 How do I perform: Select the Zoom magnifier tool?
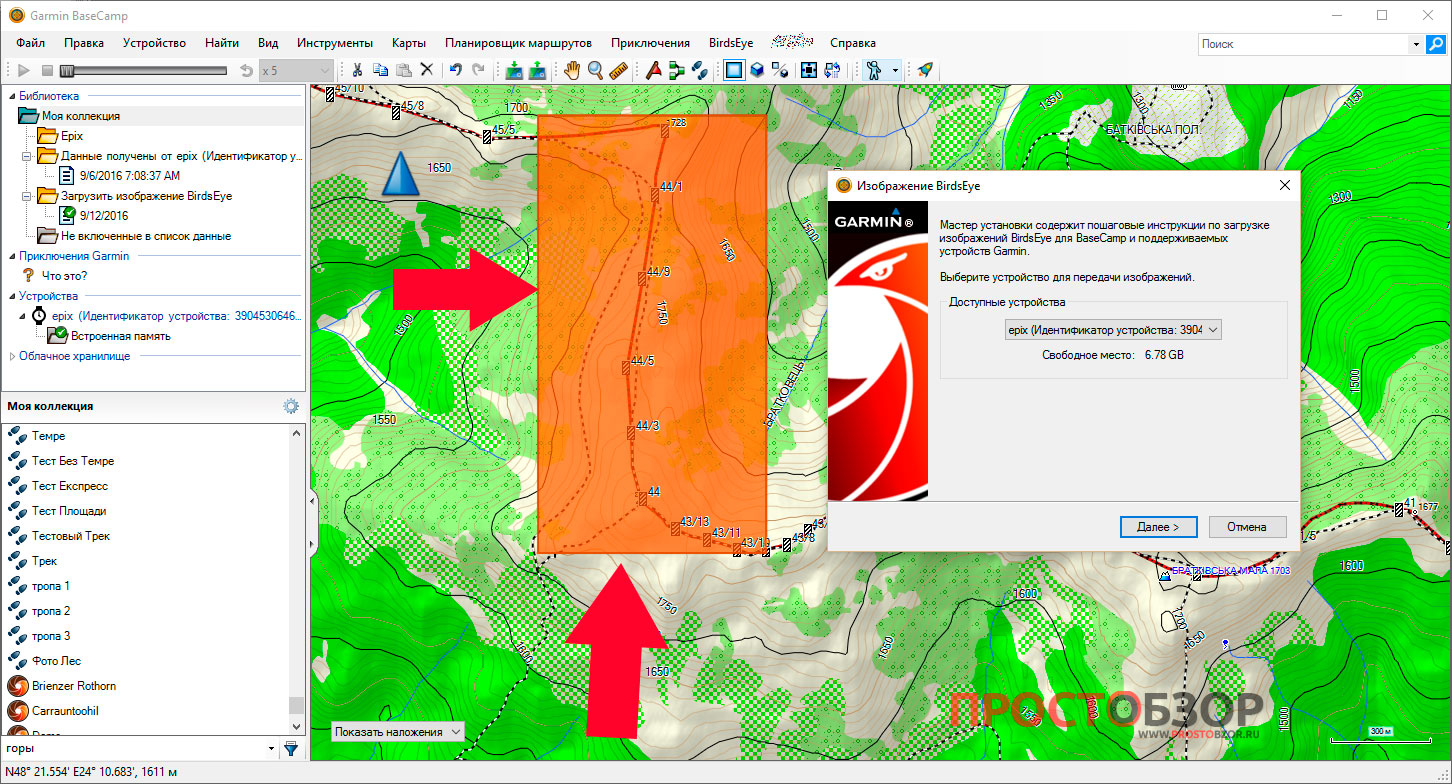click(x=595, y=70)
